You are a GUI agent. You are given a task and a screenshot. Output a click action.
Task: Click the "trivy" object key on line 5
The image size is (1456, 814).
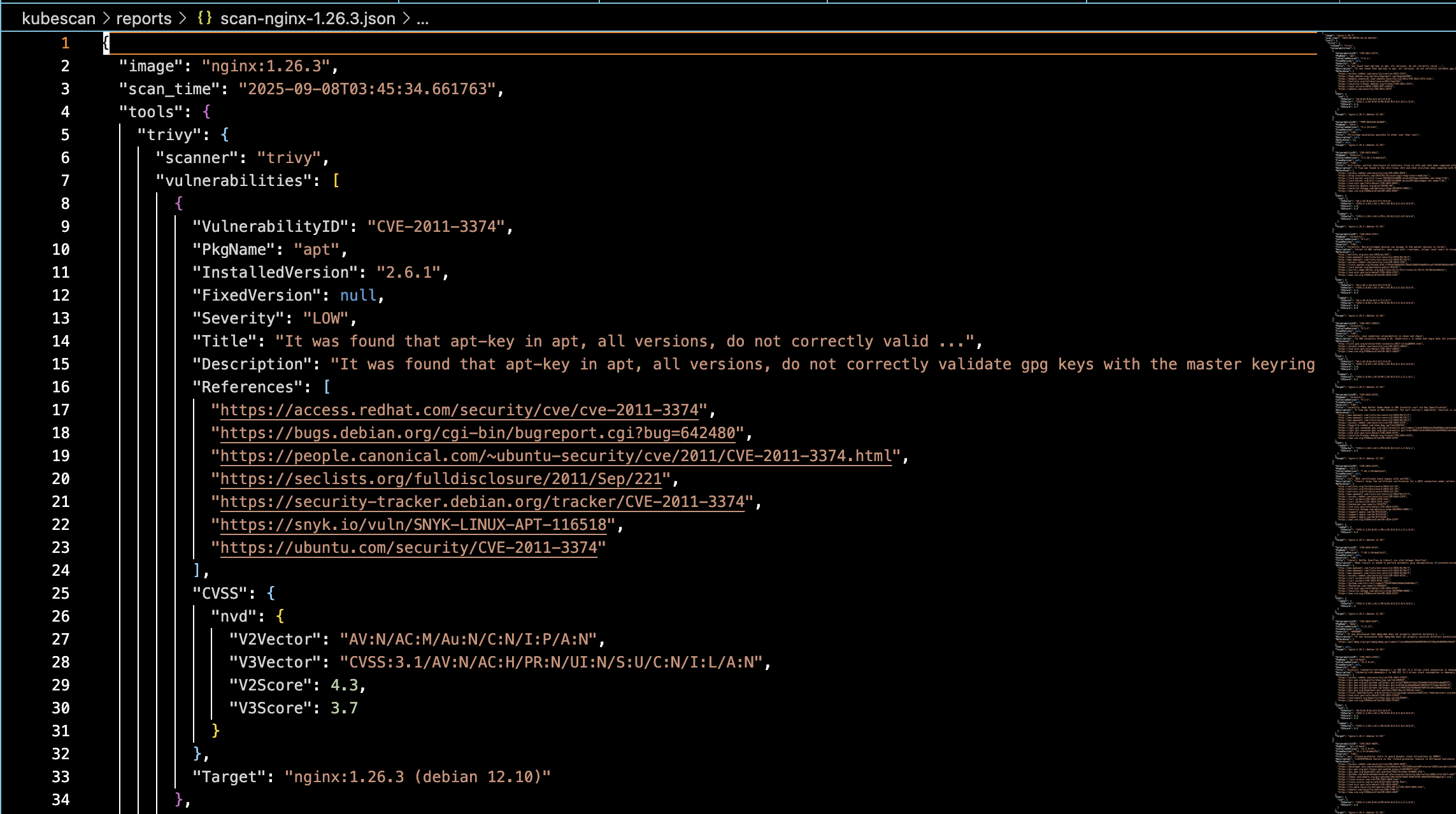point(169,135)
